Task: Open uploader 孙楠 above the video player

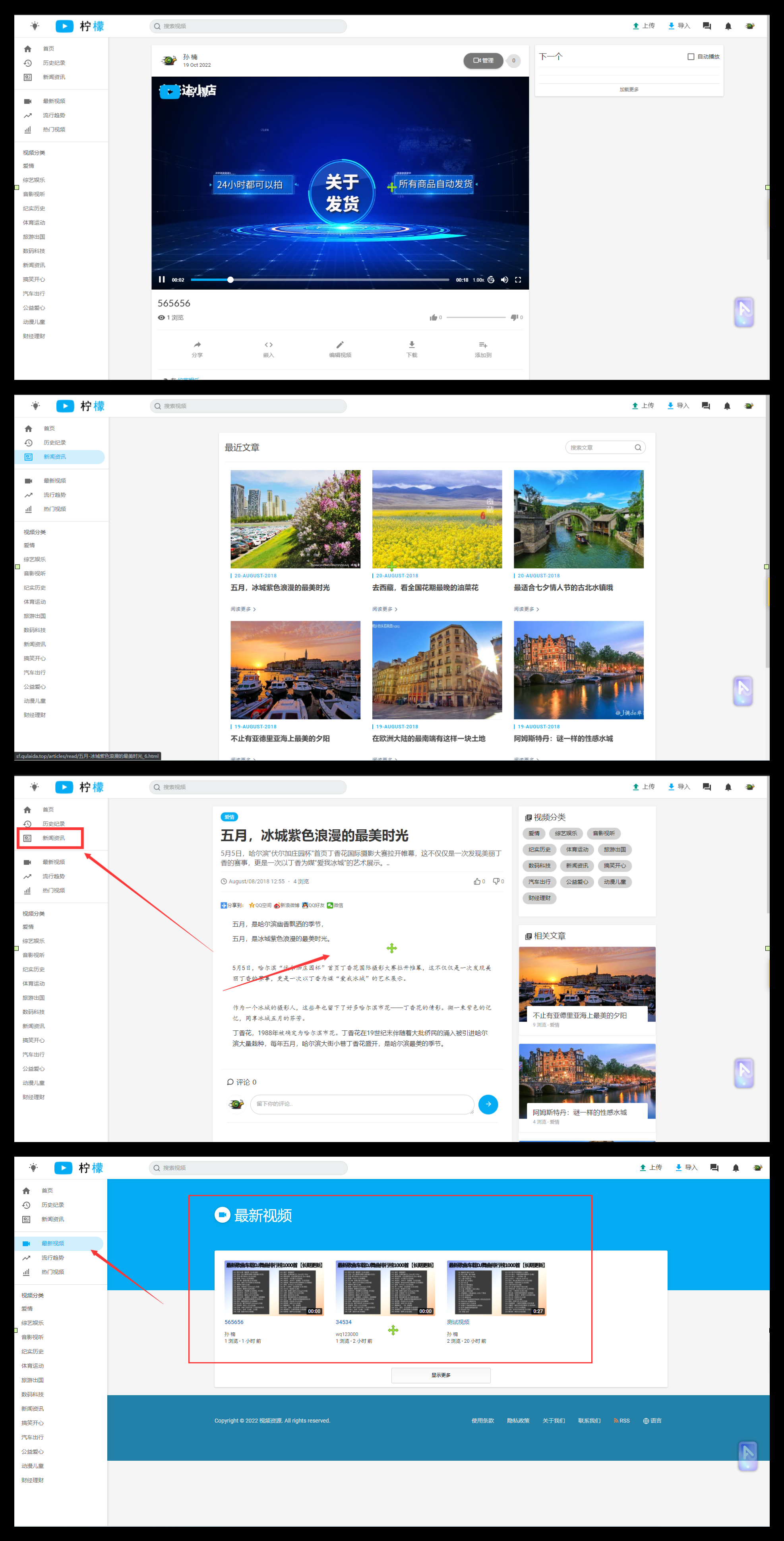Action: coord(190,57)
